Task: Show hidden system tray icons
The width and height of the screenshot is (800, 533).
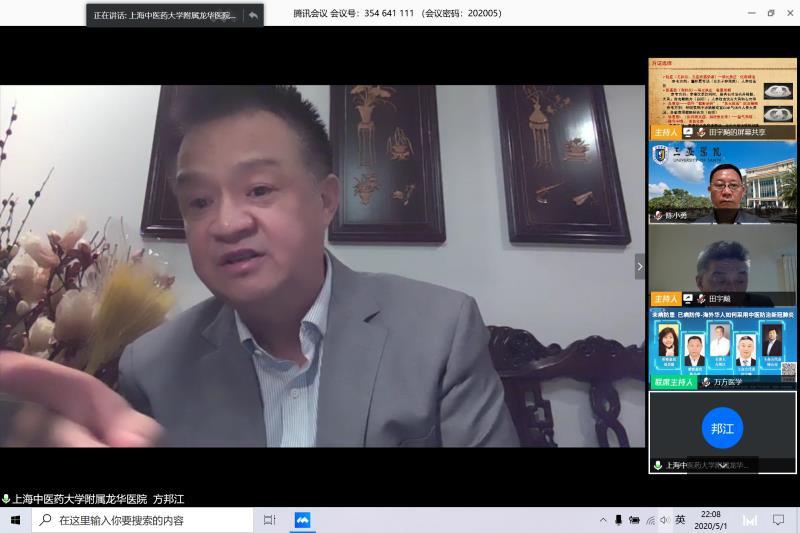Action: 603,520
